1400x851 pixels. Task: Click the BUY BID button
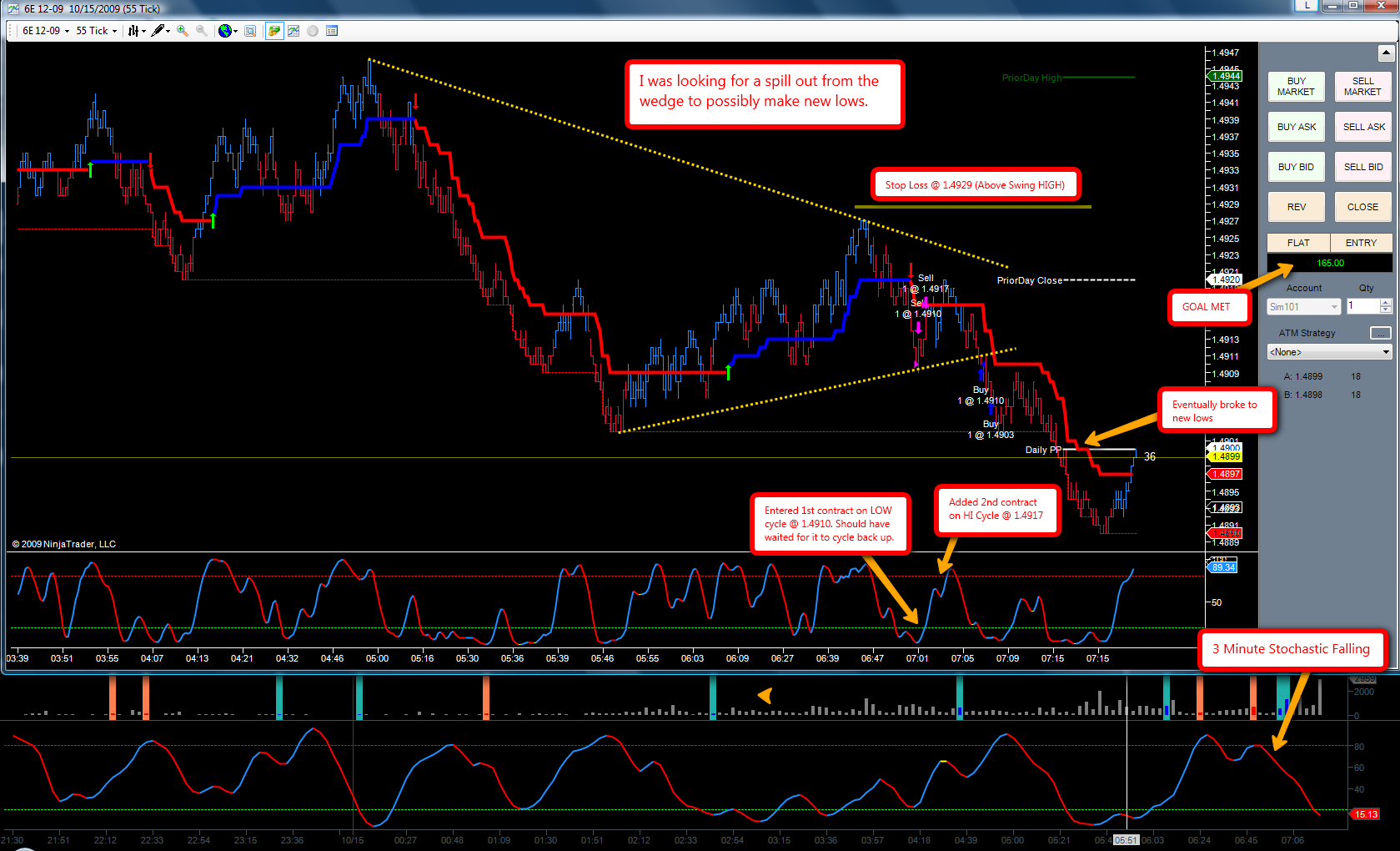1296,167
